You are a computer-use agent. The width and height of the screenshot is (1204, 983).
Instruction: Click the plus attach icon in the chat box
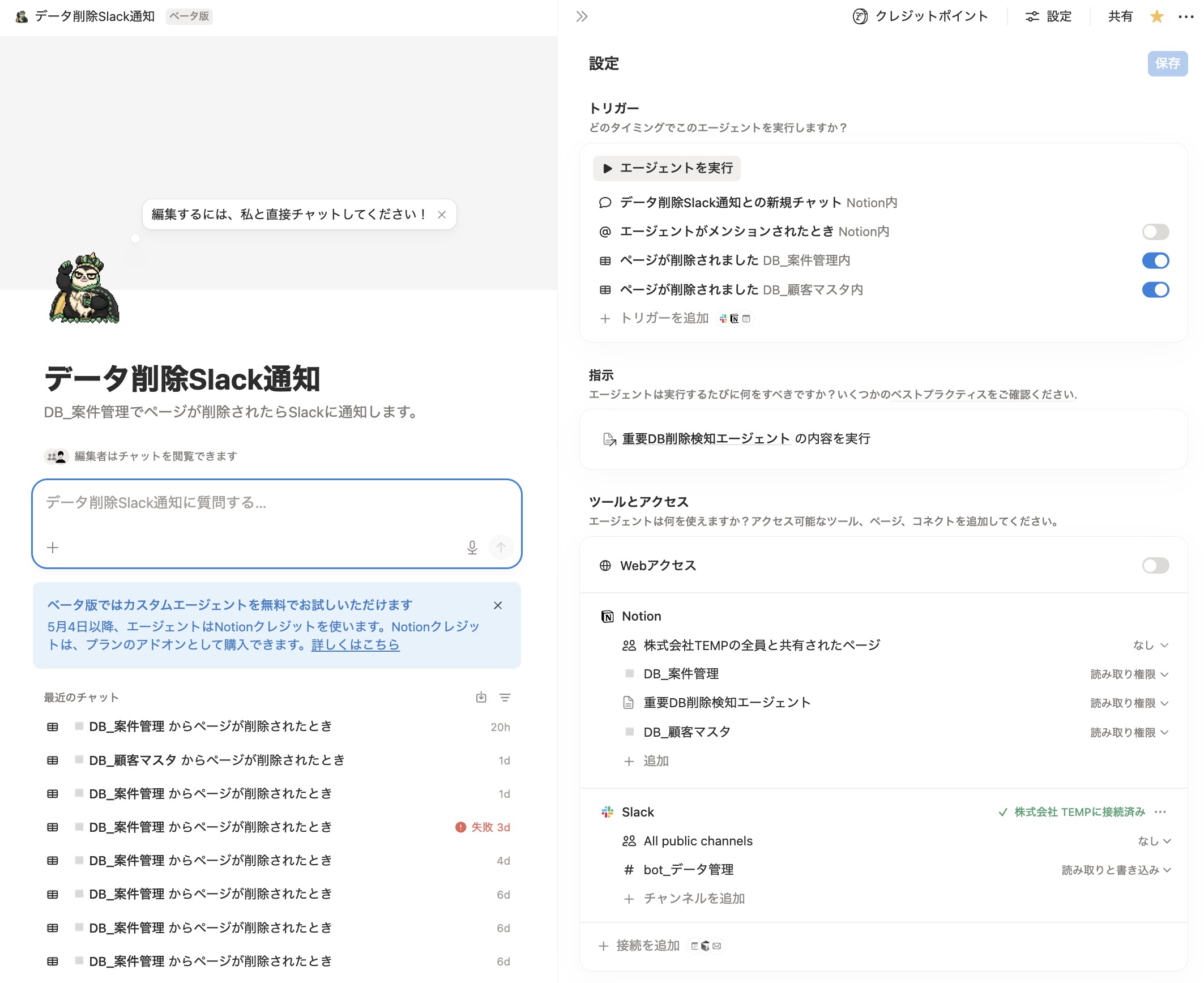click(53, 548)
